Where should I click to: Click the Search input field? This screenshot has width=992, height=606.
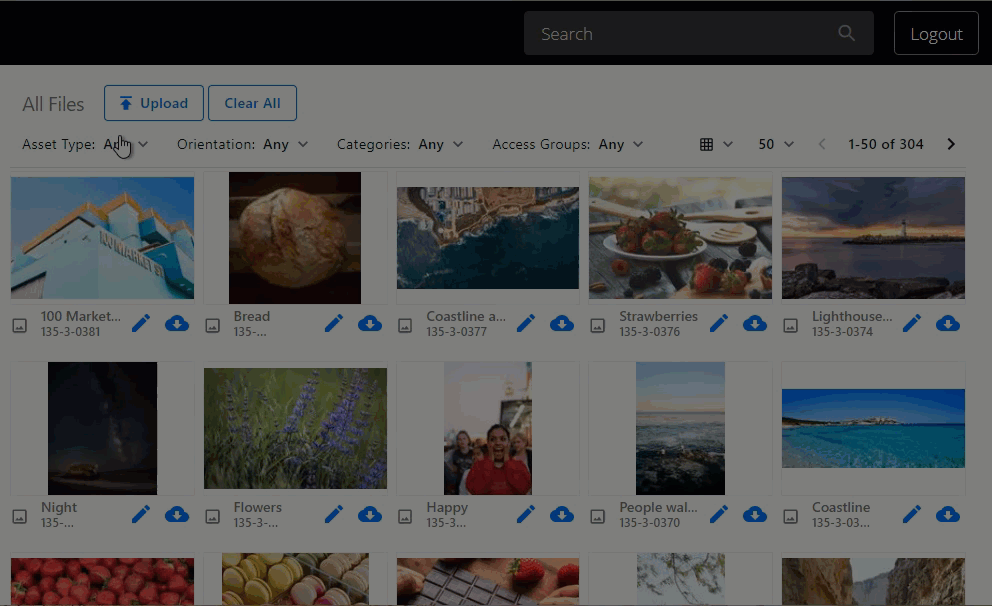698,33
